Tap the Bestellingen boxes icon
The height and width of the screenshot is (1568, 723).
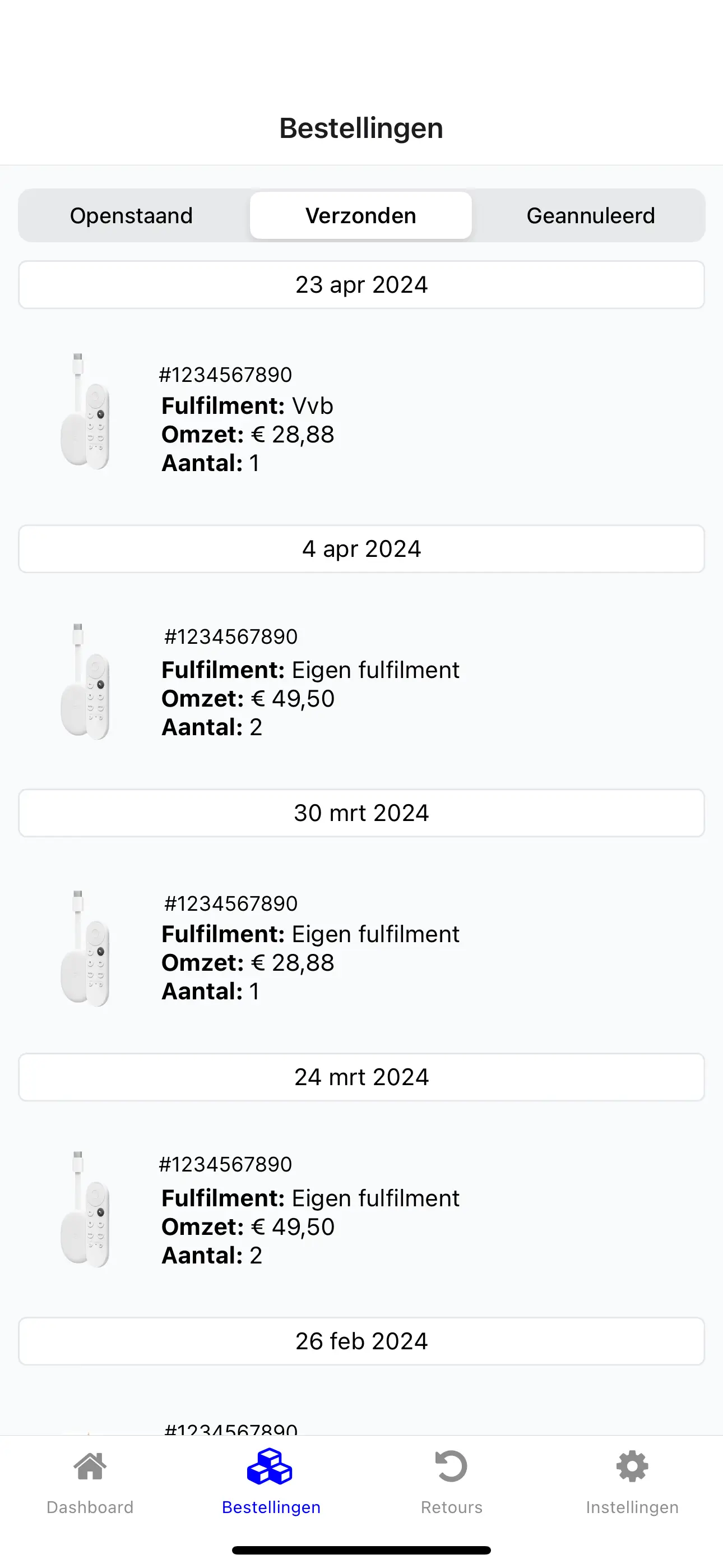click(270, 1466)
